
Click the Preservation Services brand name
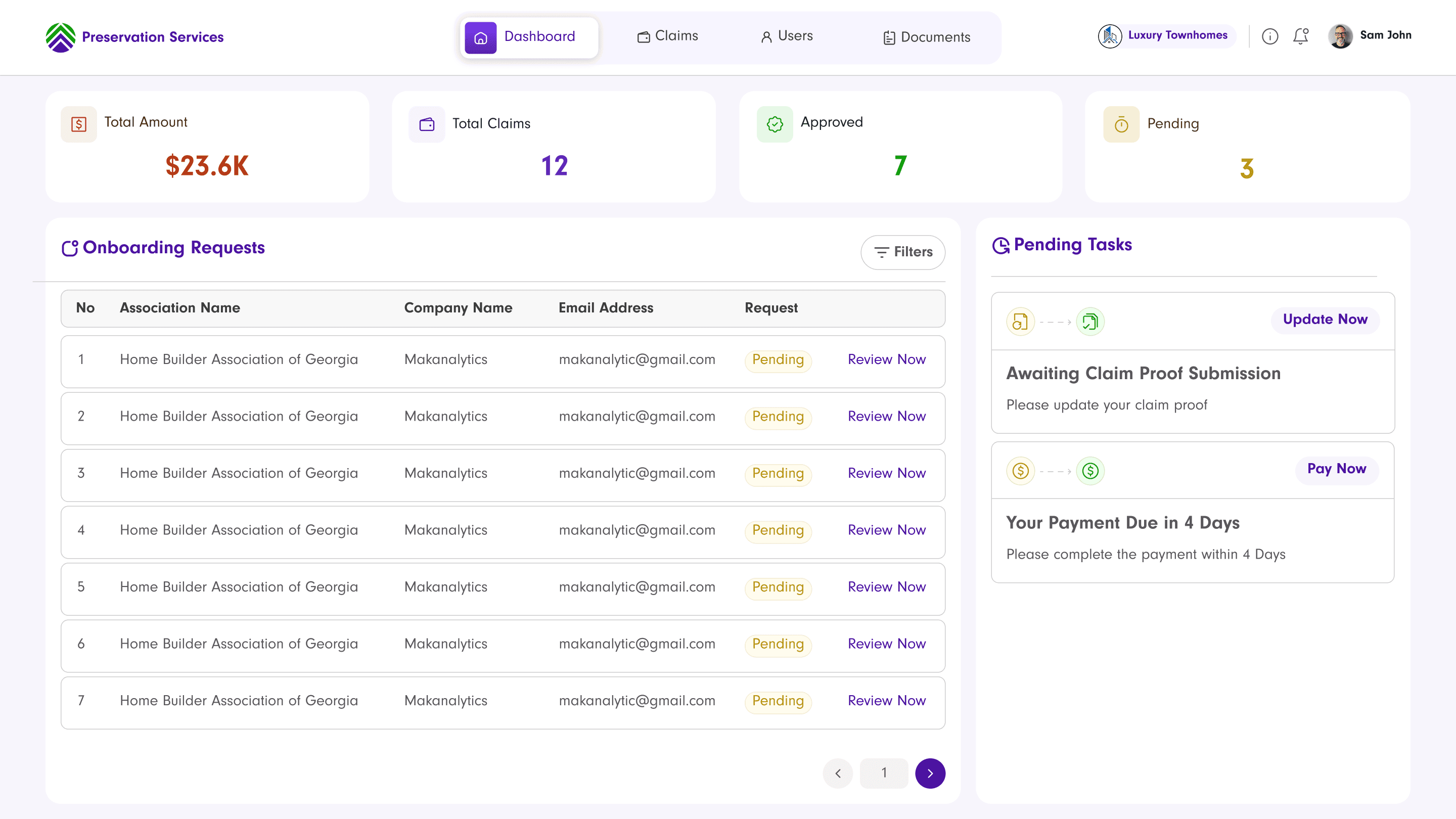pyautogui.click(x=153, y=37)
